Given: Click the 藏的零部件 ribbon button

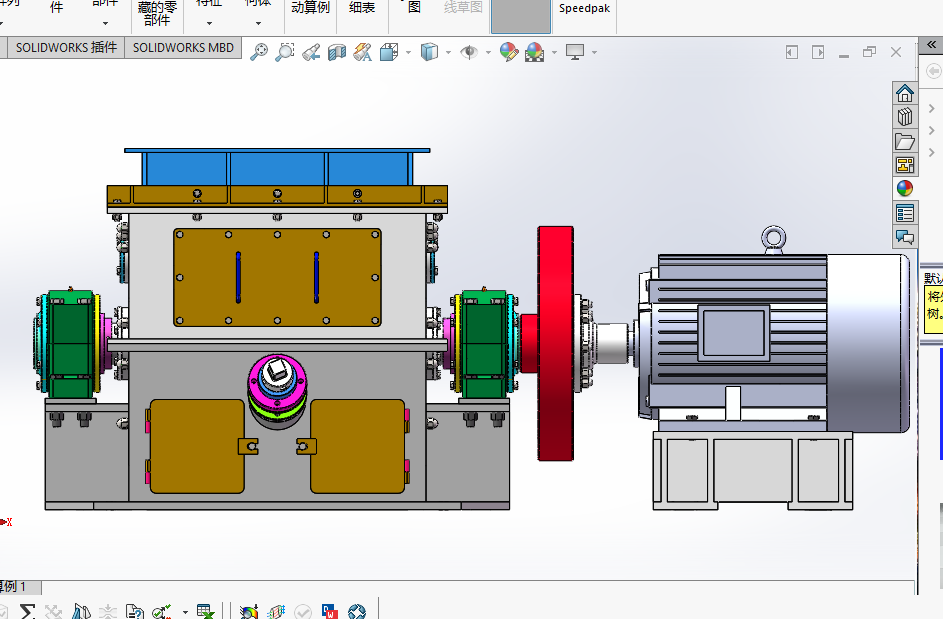Looking at the screenshot, I should click(x=157, y=14).
